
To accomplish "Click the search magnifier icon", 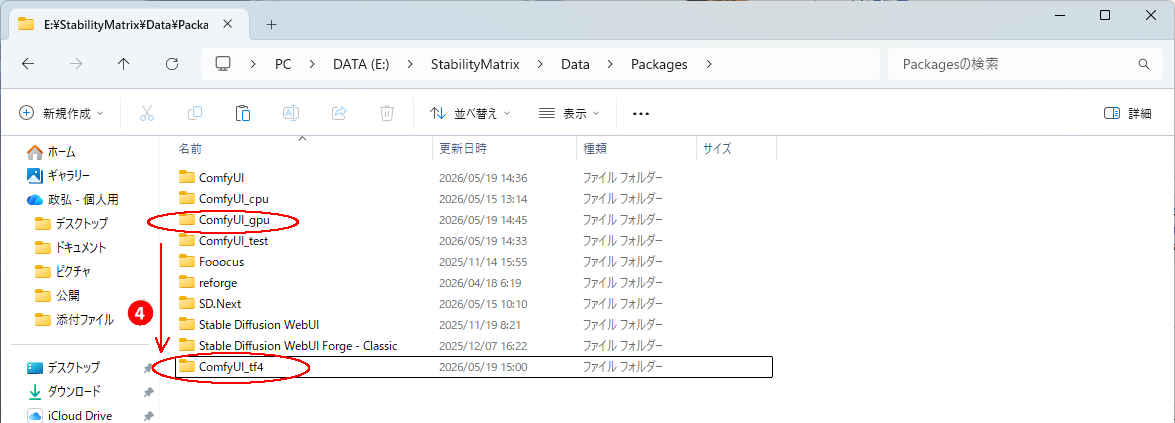I will click(1144, 64).
